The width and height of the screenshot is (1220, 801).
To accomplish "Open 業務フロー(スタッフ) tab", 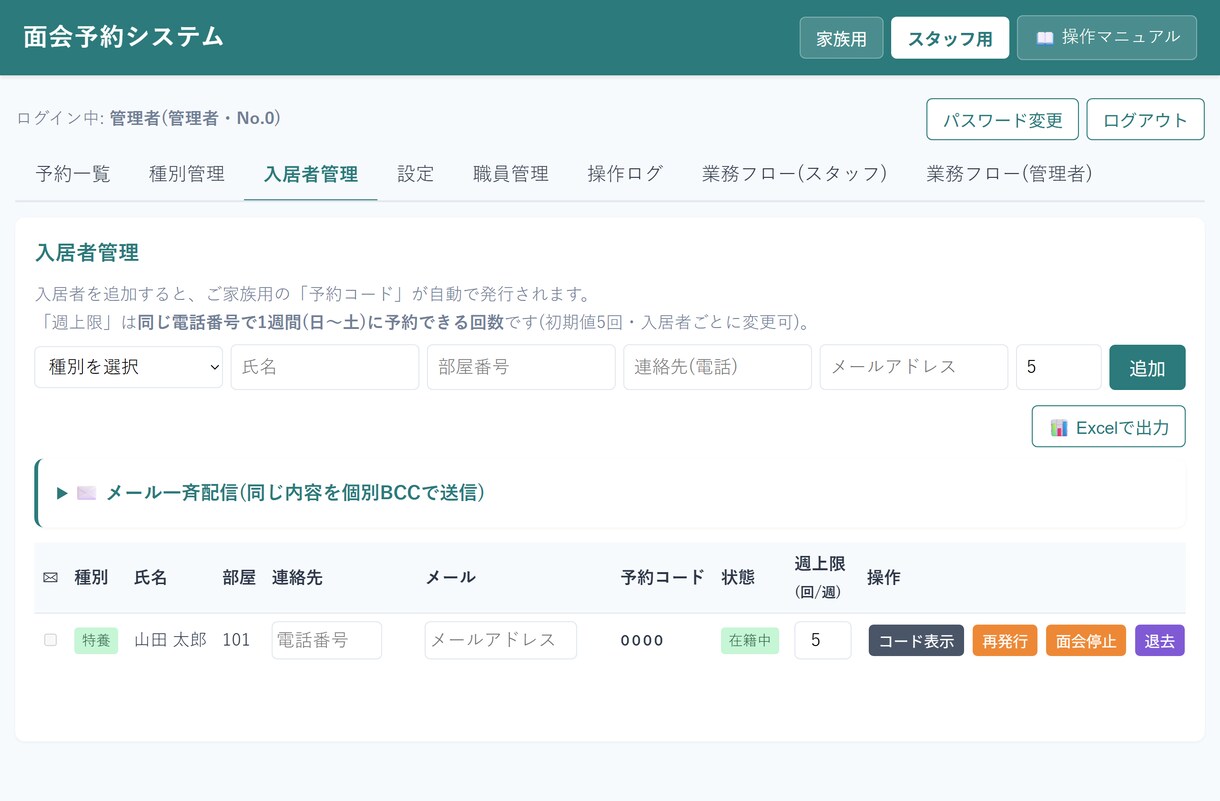I will click(795, 174).
